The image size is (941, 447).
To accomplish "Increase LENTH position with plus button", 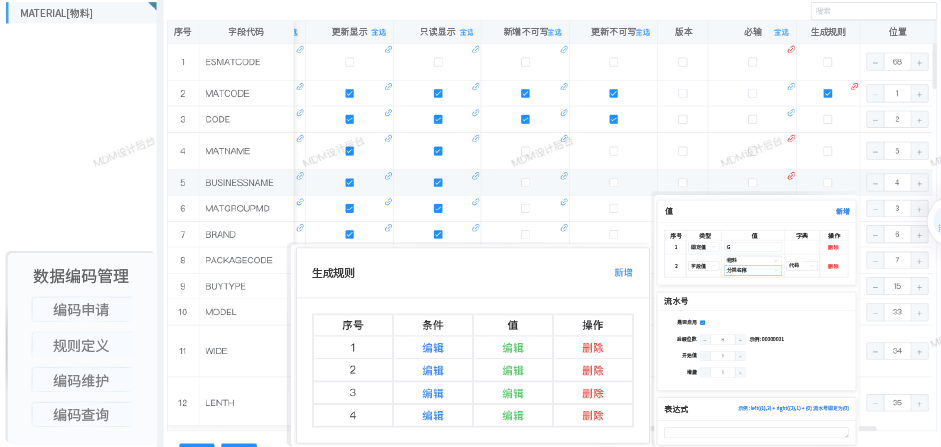I will point(919,403).
